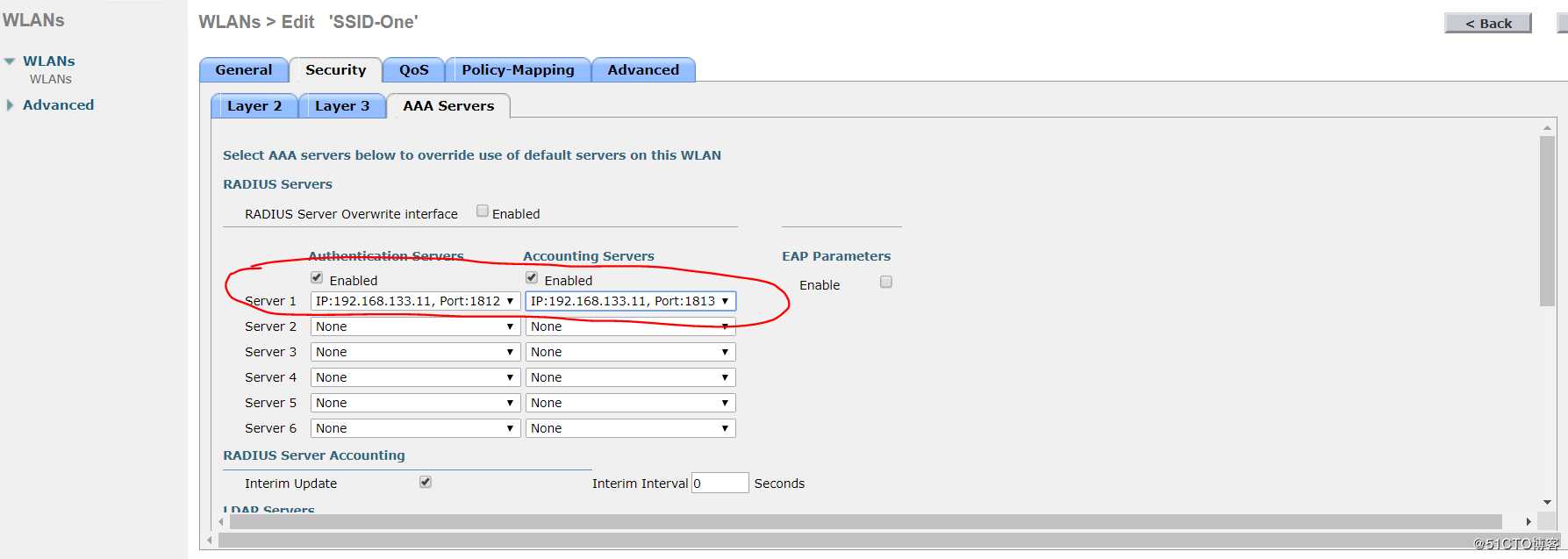
Task: Open Server 4 authentication server dropdown
Action: click(415, 377)
